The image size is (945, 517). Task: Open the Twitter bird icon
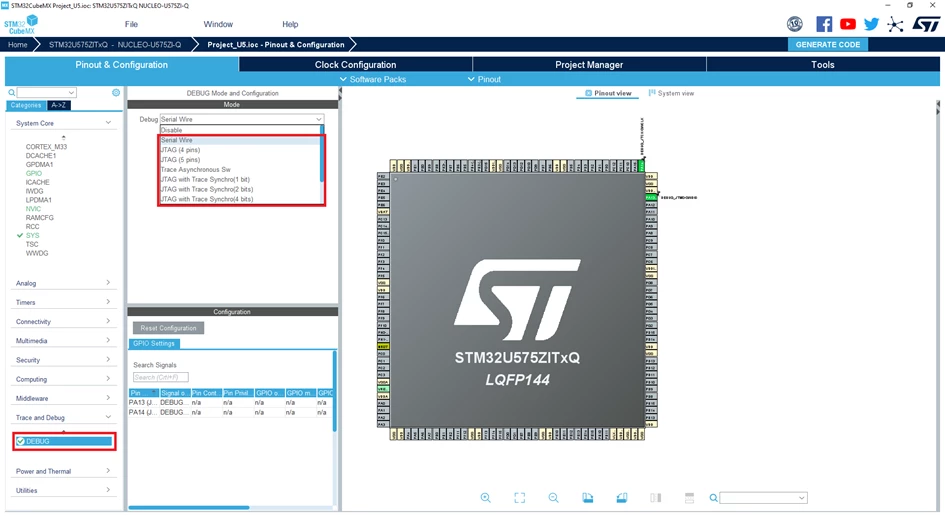(871, 24)
